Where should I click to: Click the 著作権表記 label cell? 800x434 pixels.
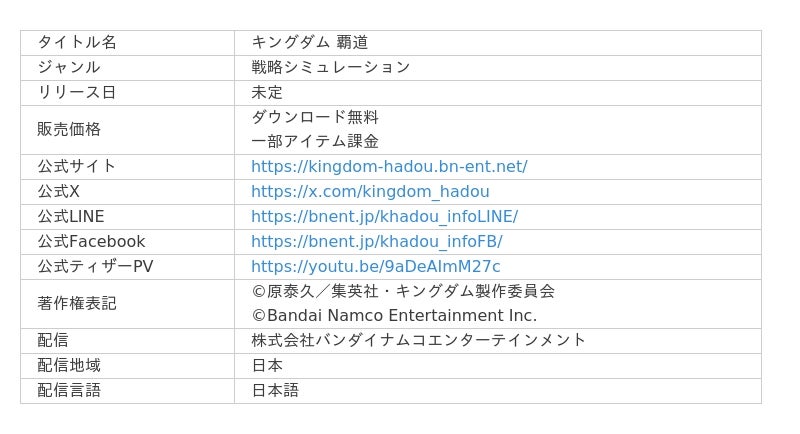pos(77,303)
